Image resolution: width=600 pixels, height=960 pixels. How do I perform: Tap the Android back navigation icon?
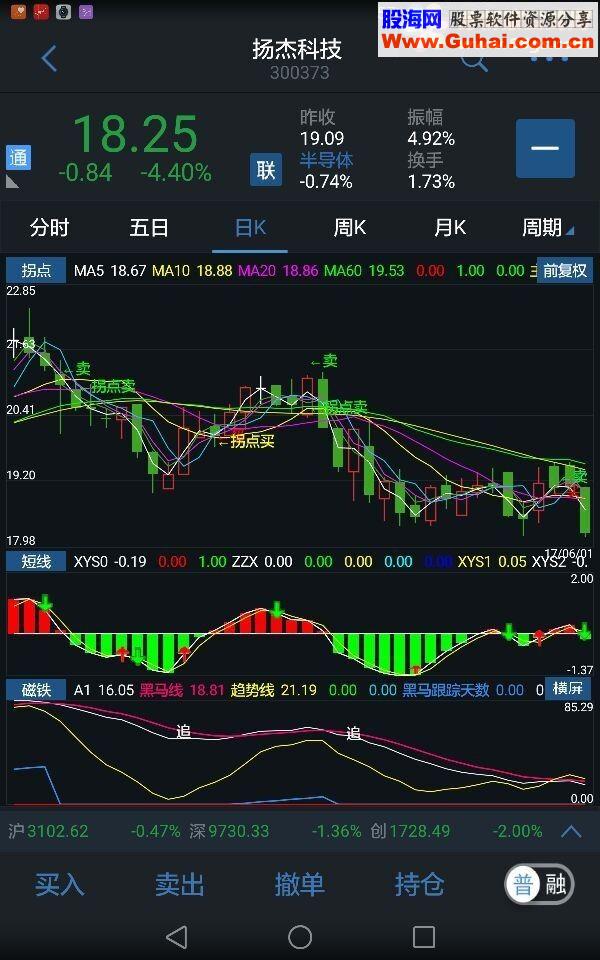click(x=176, y=937)
